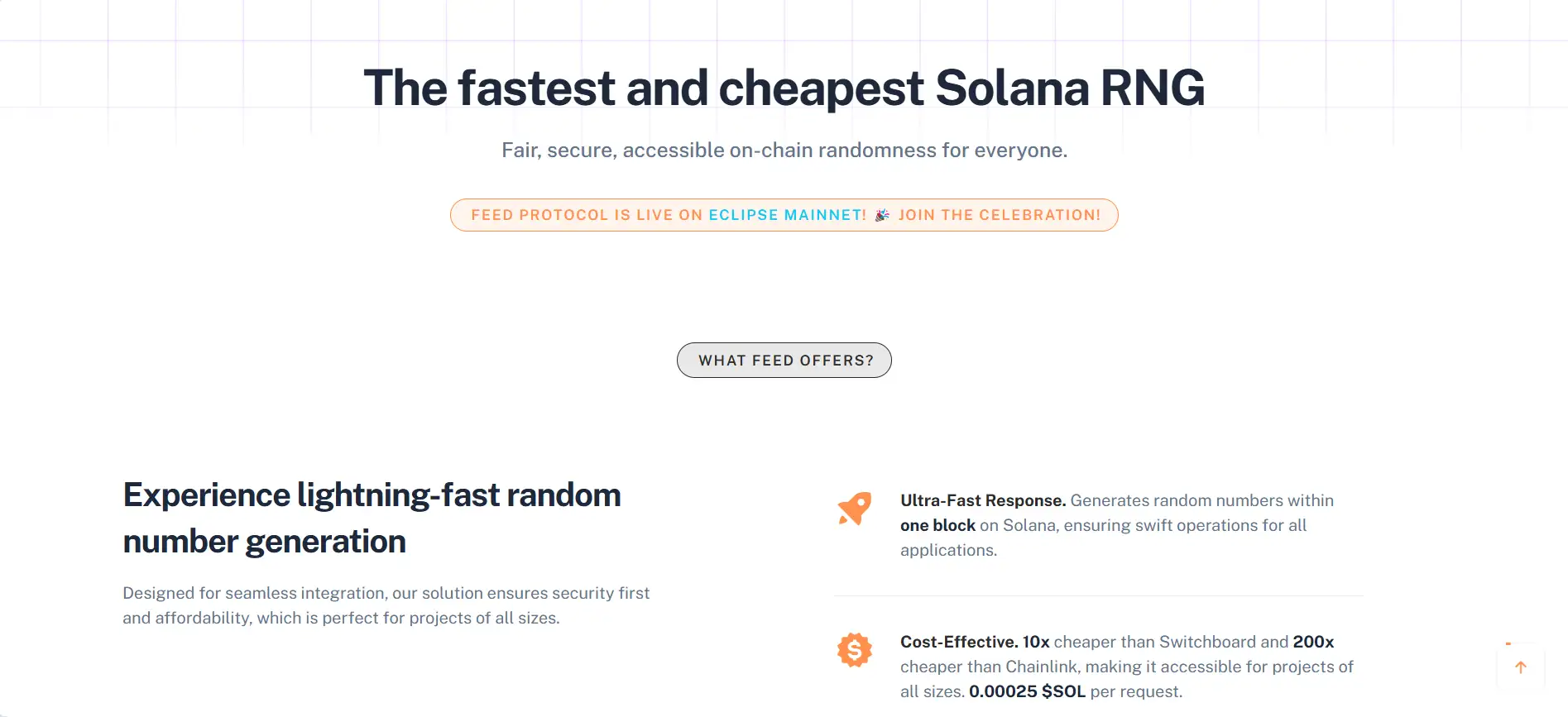Image resolution: width=1568 pixels, height=717 pixels.
Task: Click the "The fastest and cheapest Solana RNG" headline
Action: tap(784, 88)
